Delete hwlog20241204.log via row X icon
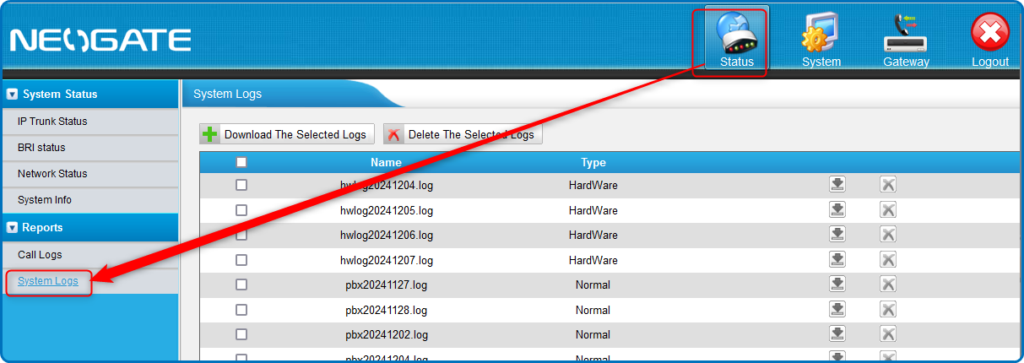The image size is (1024, 363). (x=888, y=185)
